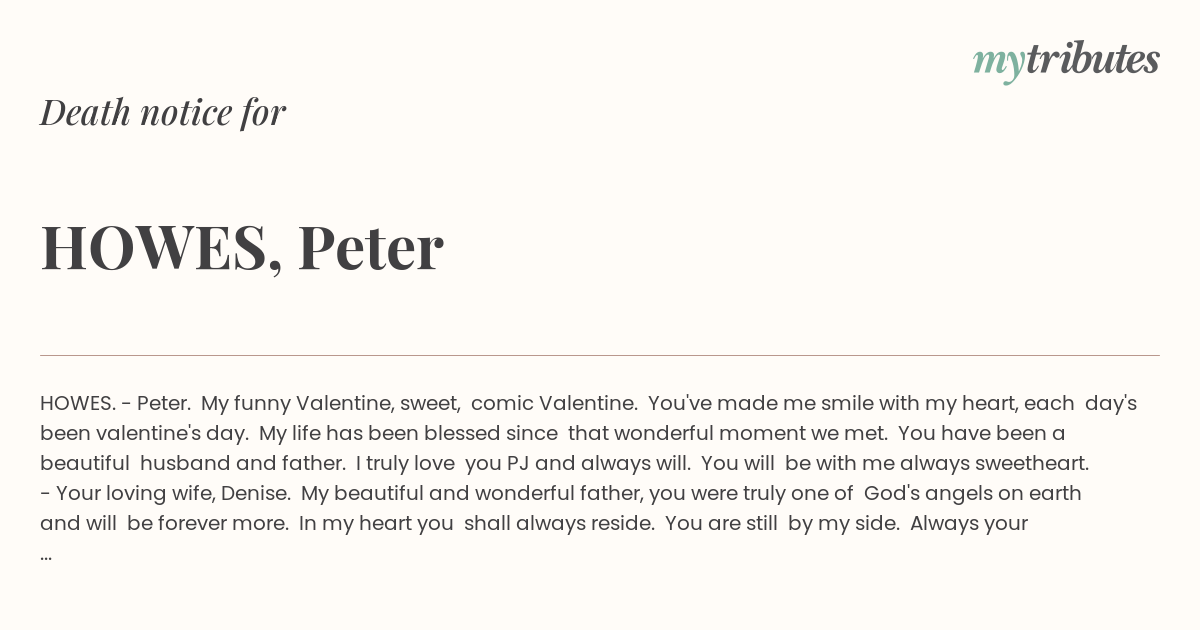This screenshot has height=630, width=1200.
Task: Click the line starting "and will be forever more"
Action: (534, 523)
